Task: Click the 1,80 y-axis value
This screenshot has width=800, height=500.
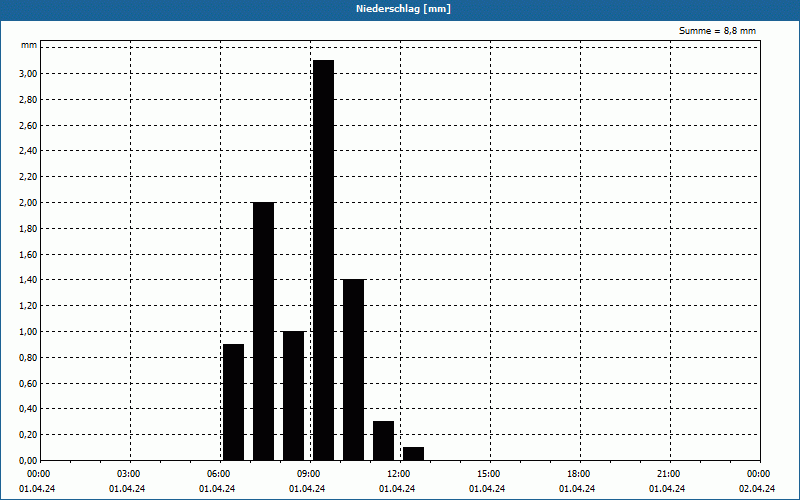Action: coord(28,229)
